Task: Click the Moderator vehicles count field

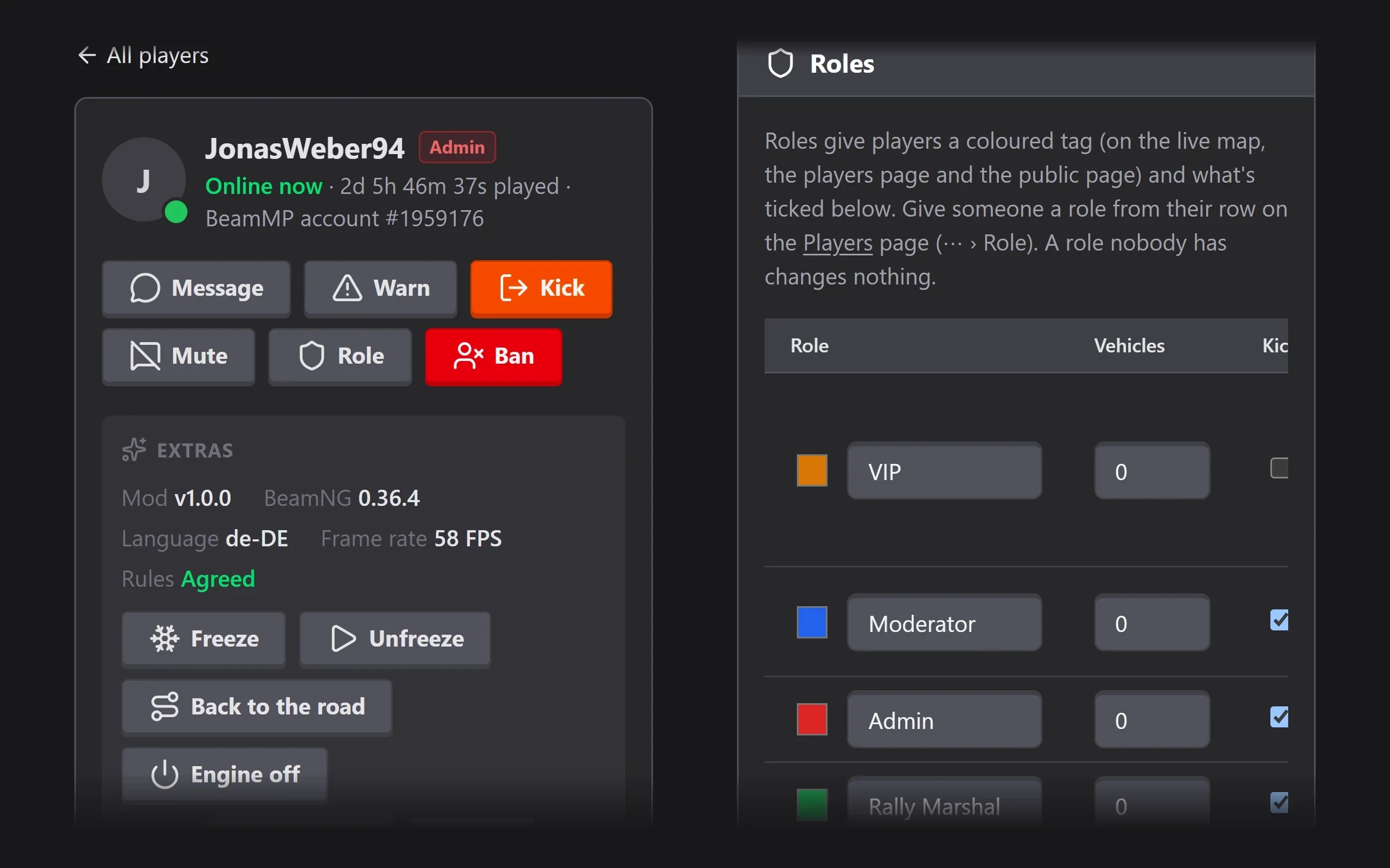Action: pyautogui.click(x=1152, y=623)
